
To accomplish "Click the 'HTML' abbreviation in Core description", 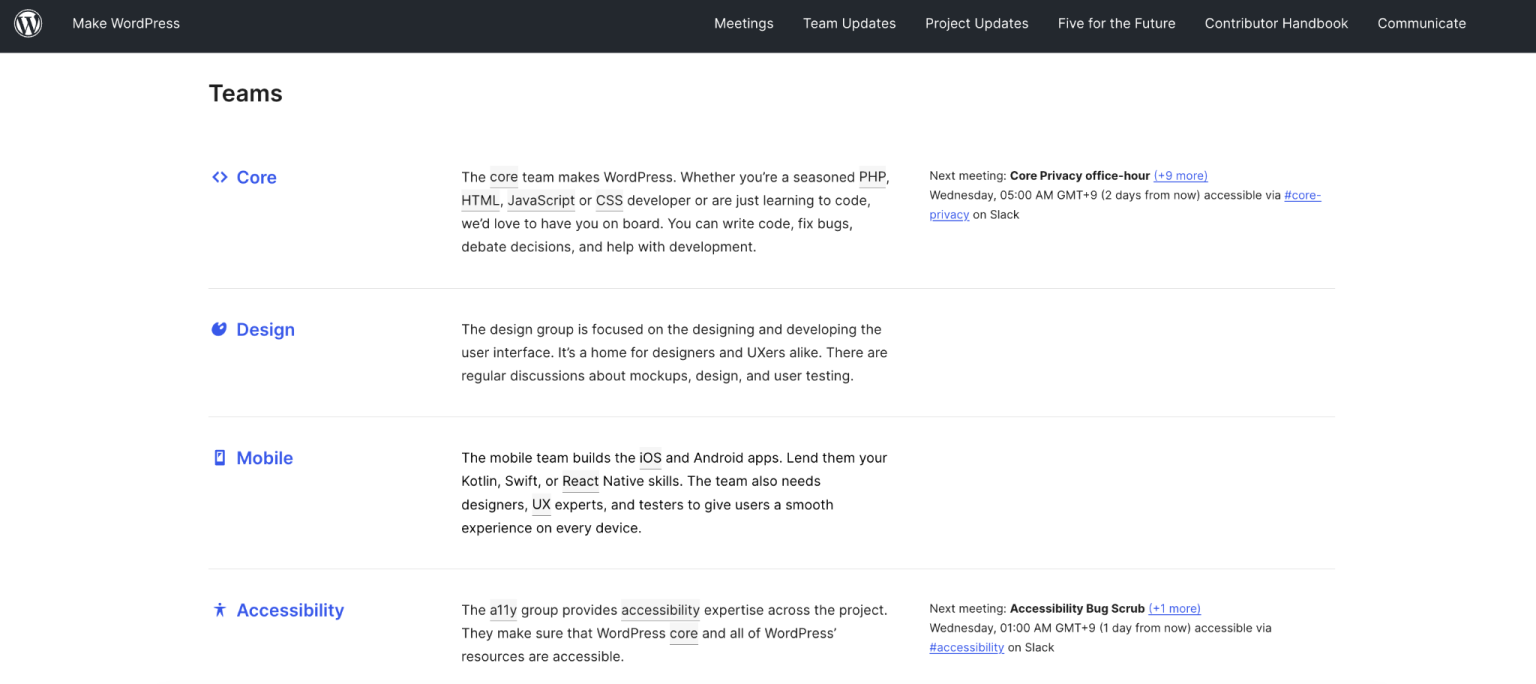I will tap(480, 200).
